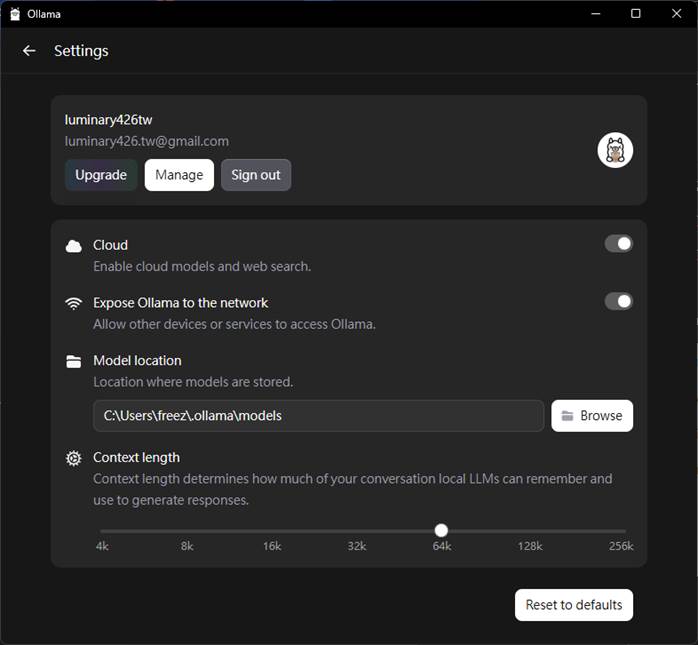Sign out of the account
This screenshot has width=698, height=645.
pyautogui.click(x=256, y=175)
